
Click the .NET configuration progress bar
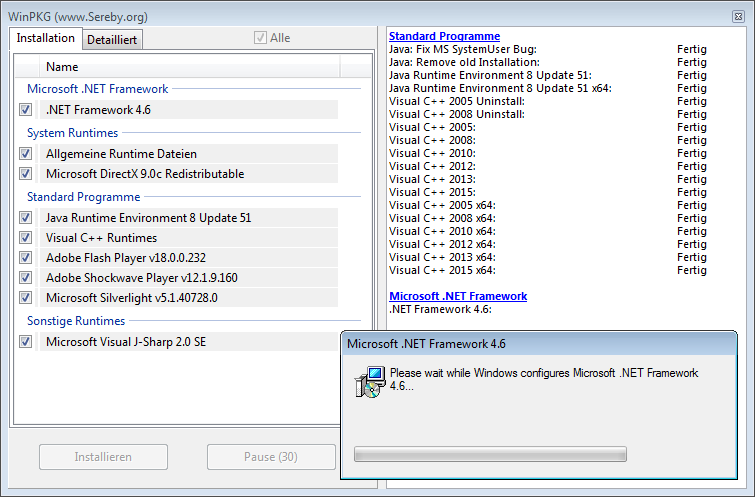(x=490, y=454)
